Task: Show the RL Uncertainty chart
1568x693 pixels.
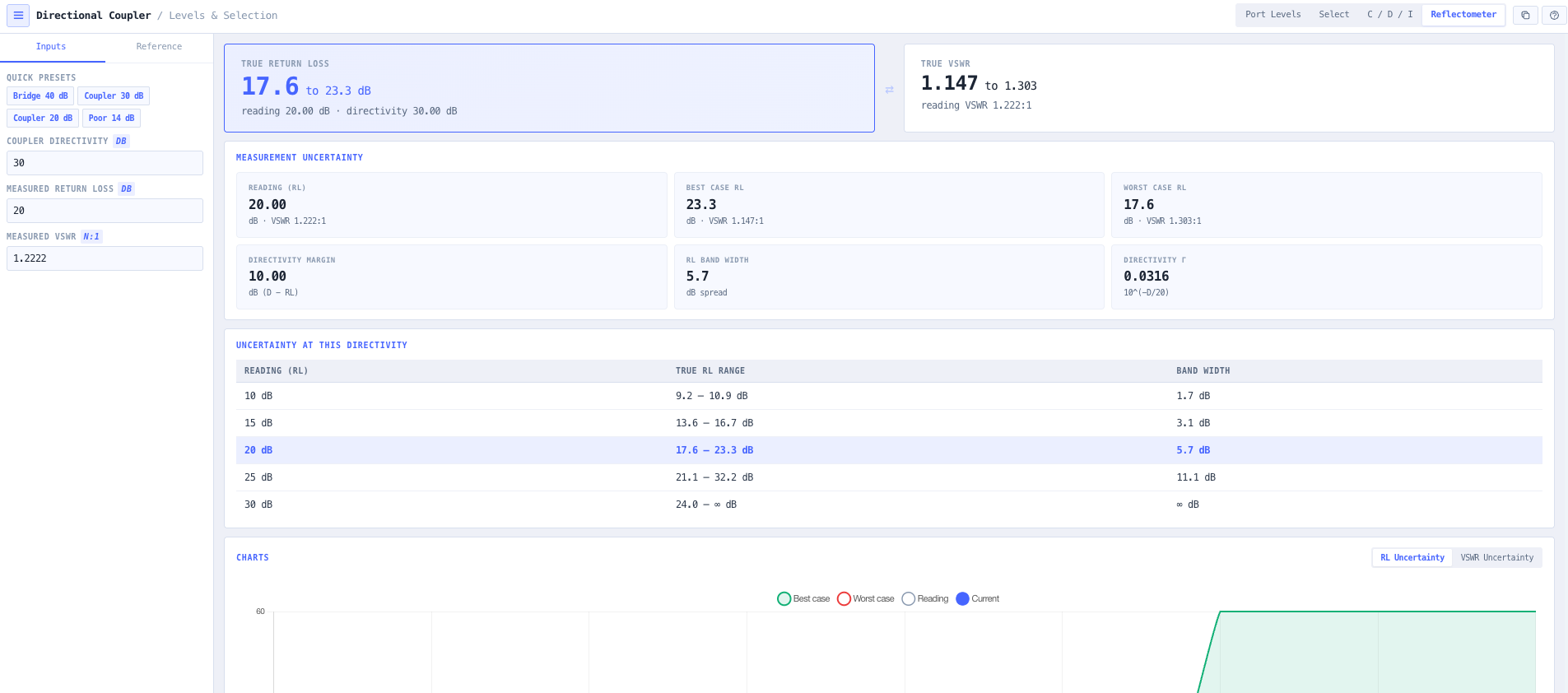Action: pyautogui.click(x=1412, y=557)
